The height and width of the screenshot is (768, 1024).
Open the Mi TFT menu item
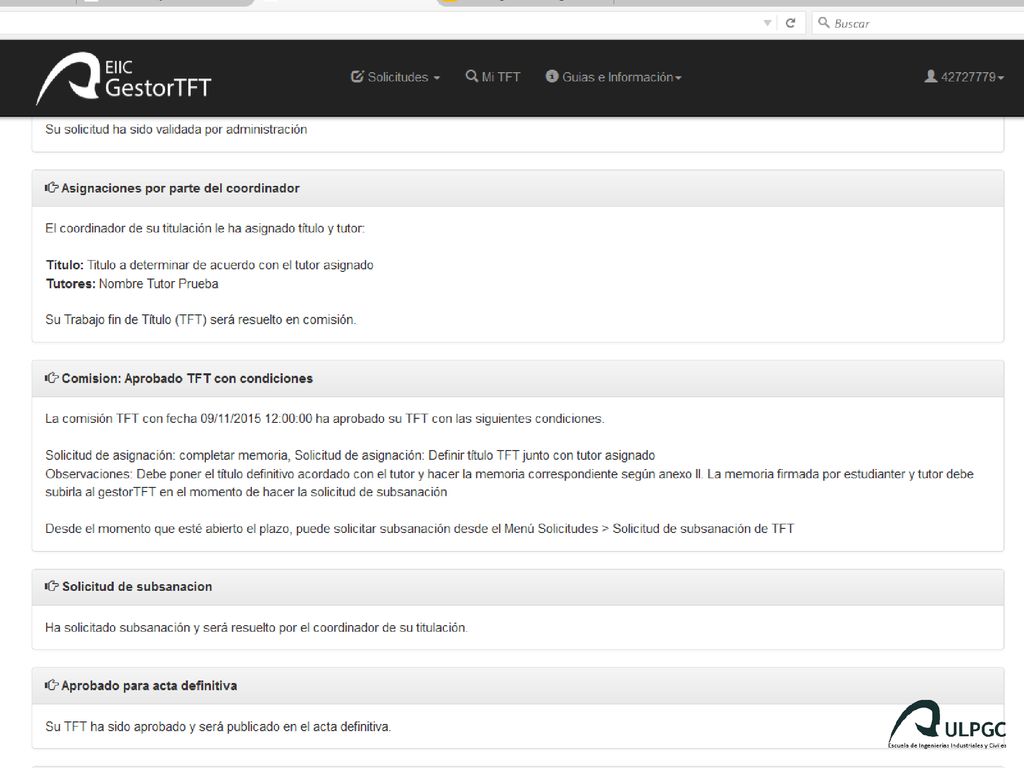(x=492, y=77)
